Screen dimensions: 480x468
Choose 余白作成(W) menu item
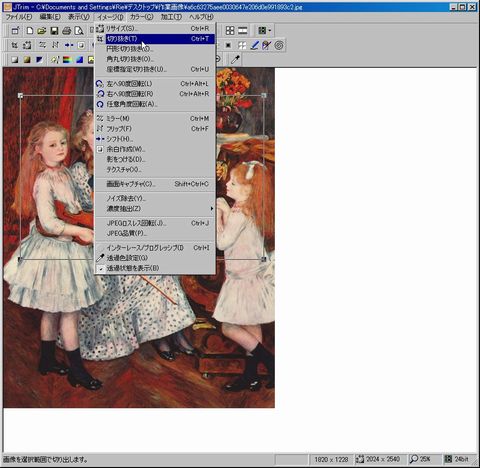click(x=155, y=149)
